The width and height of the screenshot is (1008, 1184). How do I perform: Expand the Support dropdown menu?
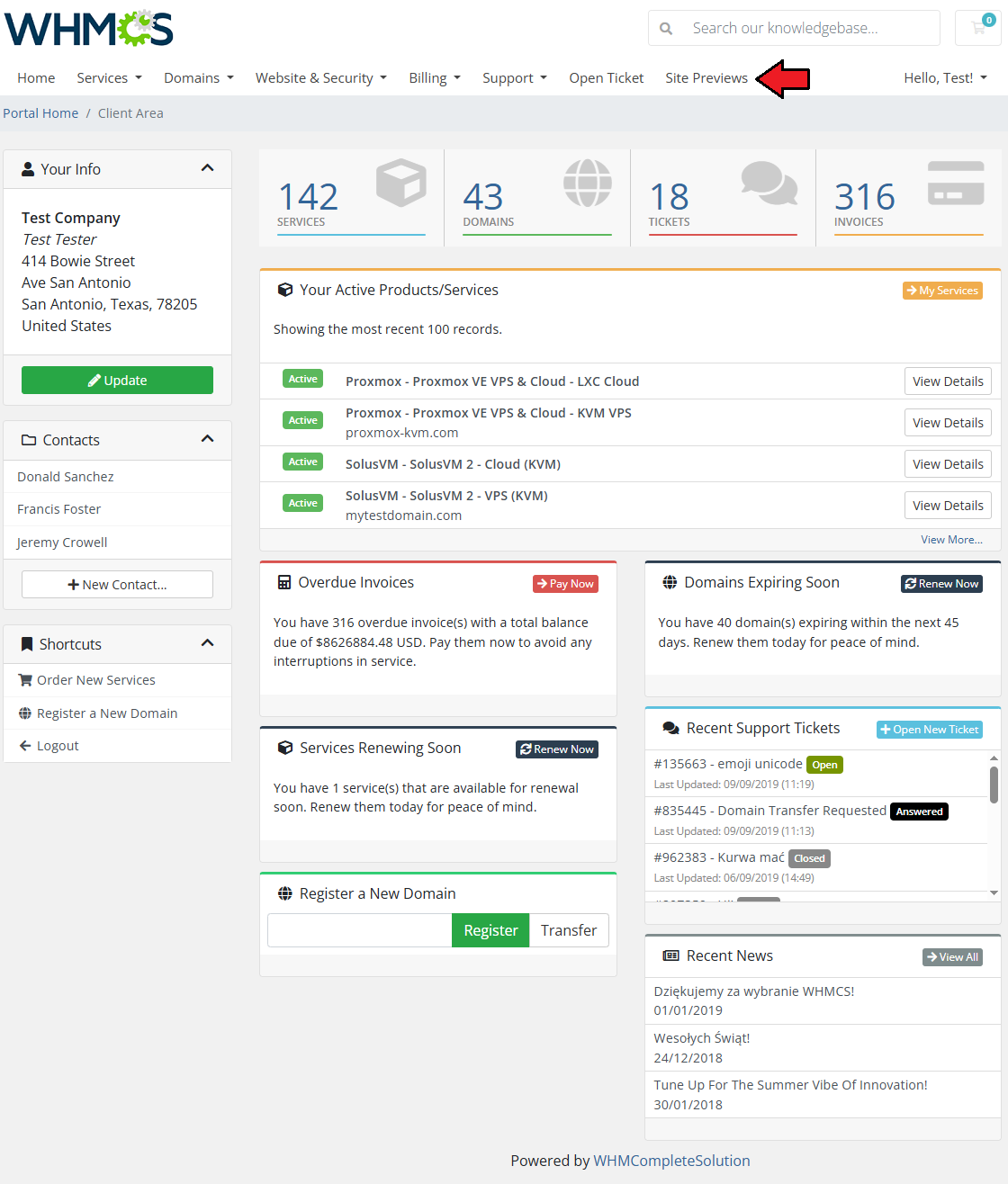(515, 78)
